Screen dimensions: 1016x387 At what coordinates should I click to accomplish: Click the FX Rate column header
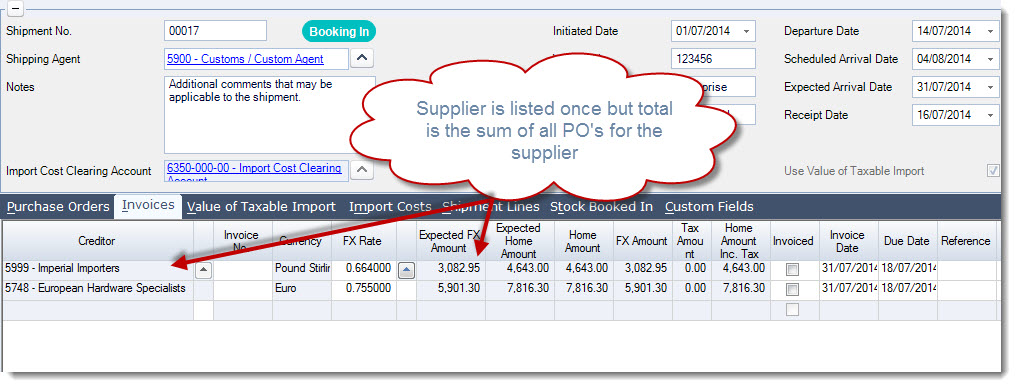pos(363,241)
